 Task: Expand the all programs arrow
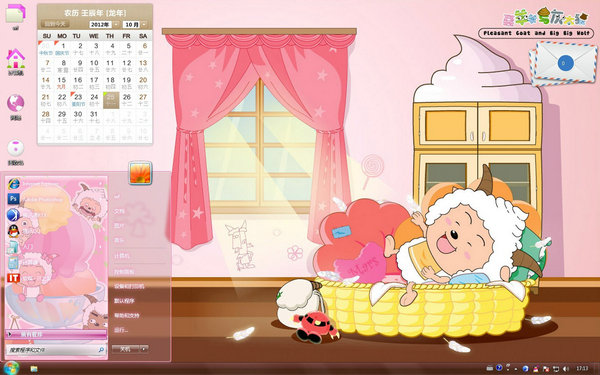pyautogui.click(x=9, y=334)
